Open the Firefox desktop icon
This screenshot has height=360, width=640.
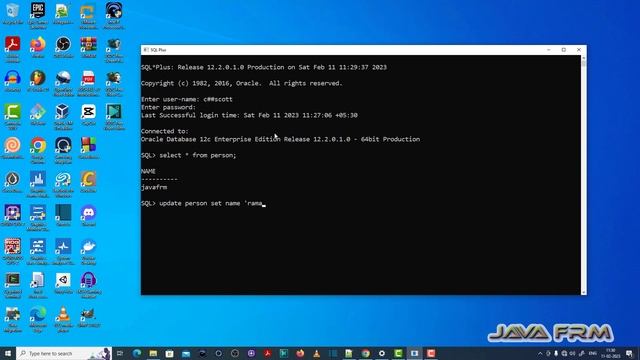pos(38,47)
